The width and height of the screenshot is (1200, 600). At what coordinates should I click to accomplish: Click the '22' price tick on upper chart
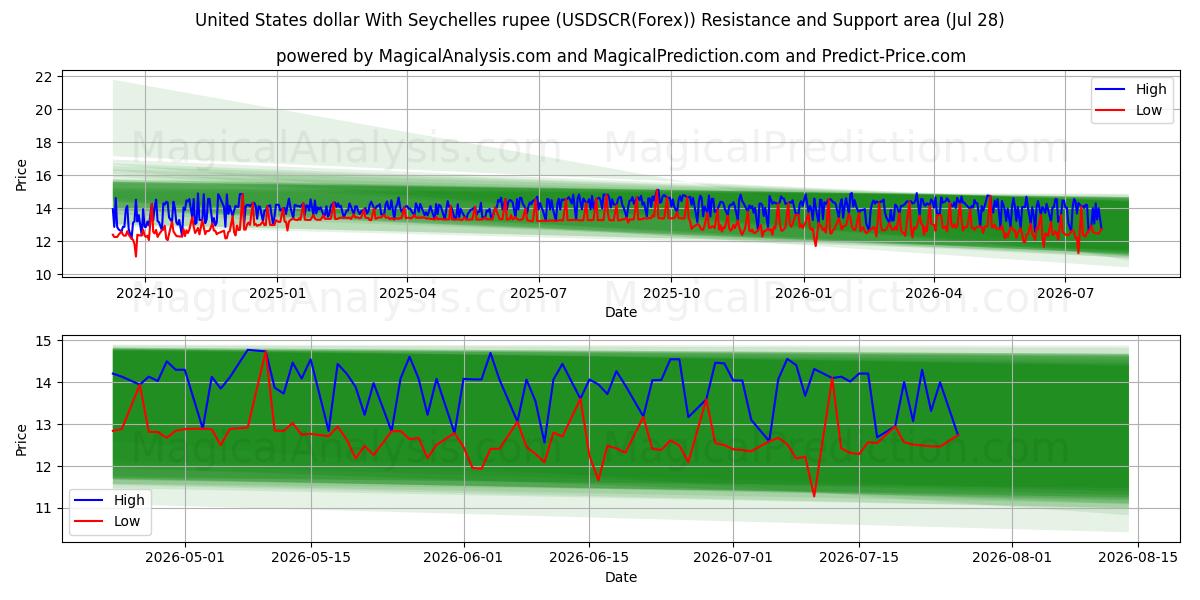(46, 77)
